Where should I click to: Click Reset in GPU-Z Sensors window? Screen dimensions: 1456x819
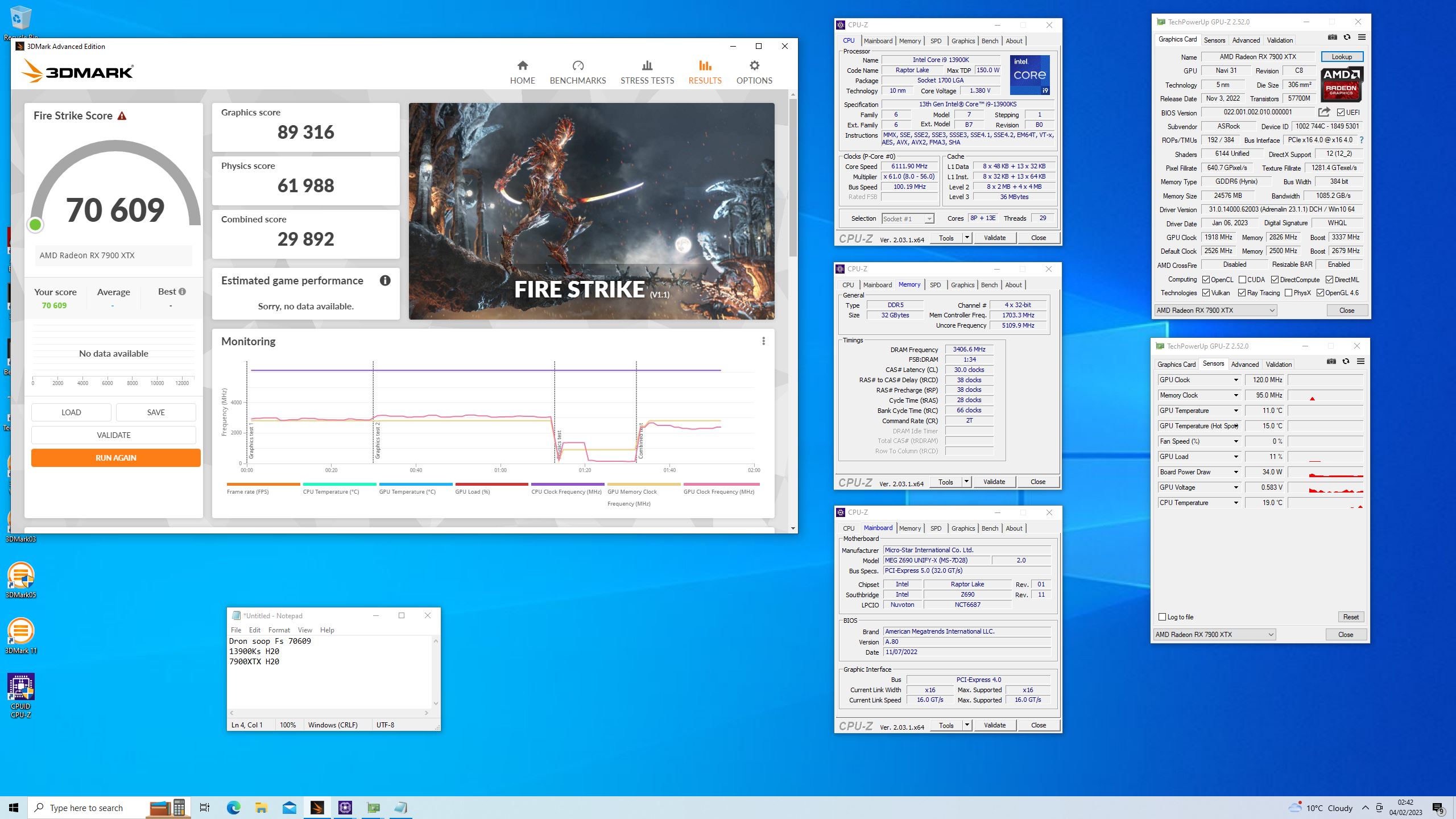point(1351,617)
